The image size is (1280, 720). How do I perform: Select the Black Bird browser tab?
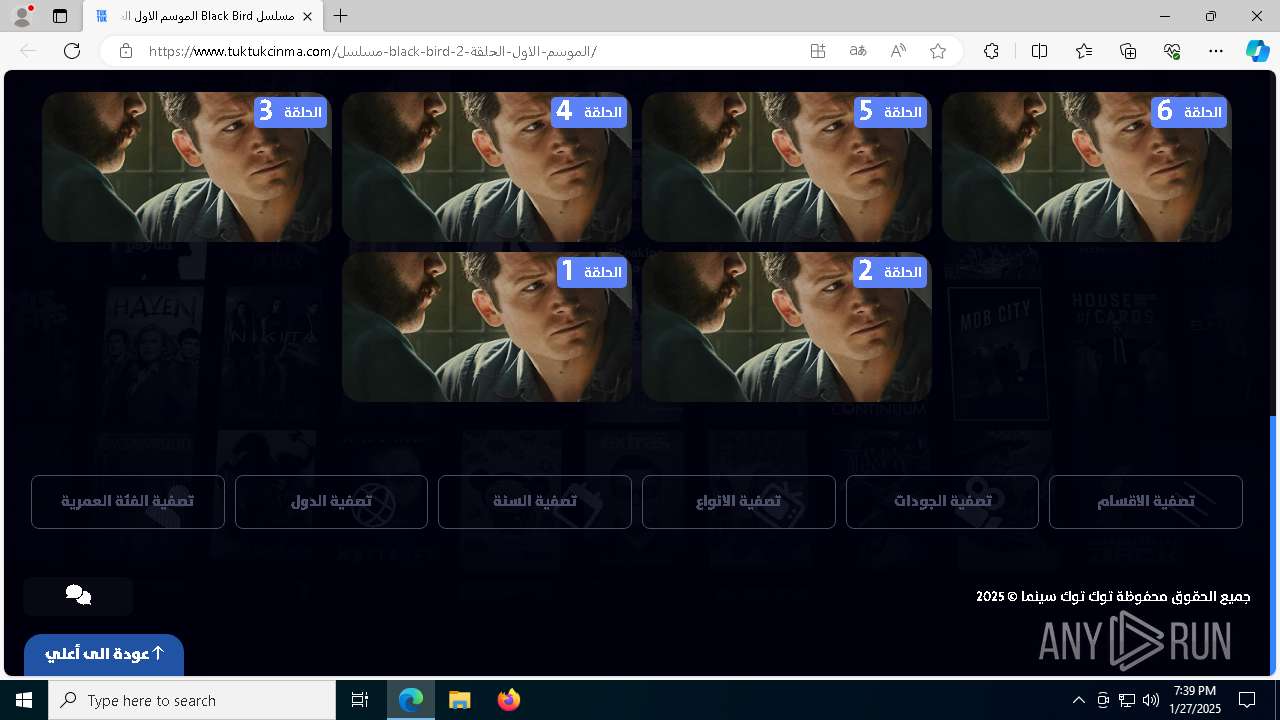205,17
